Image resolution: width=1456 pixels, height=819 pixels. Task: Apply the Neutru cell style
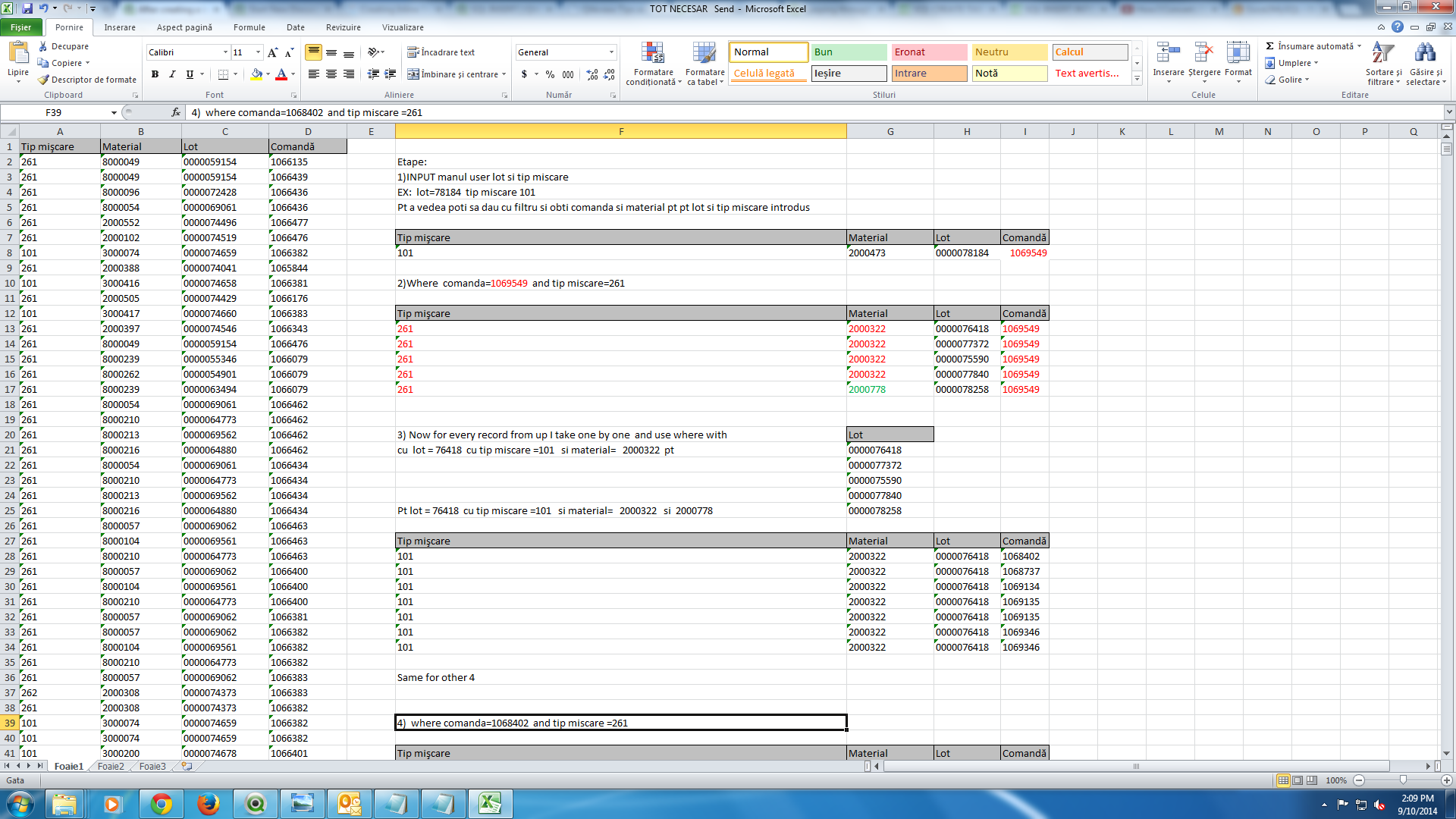(x=1009, y=52)
